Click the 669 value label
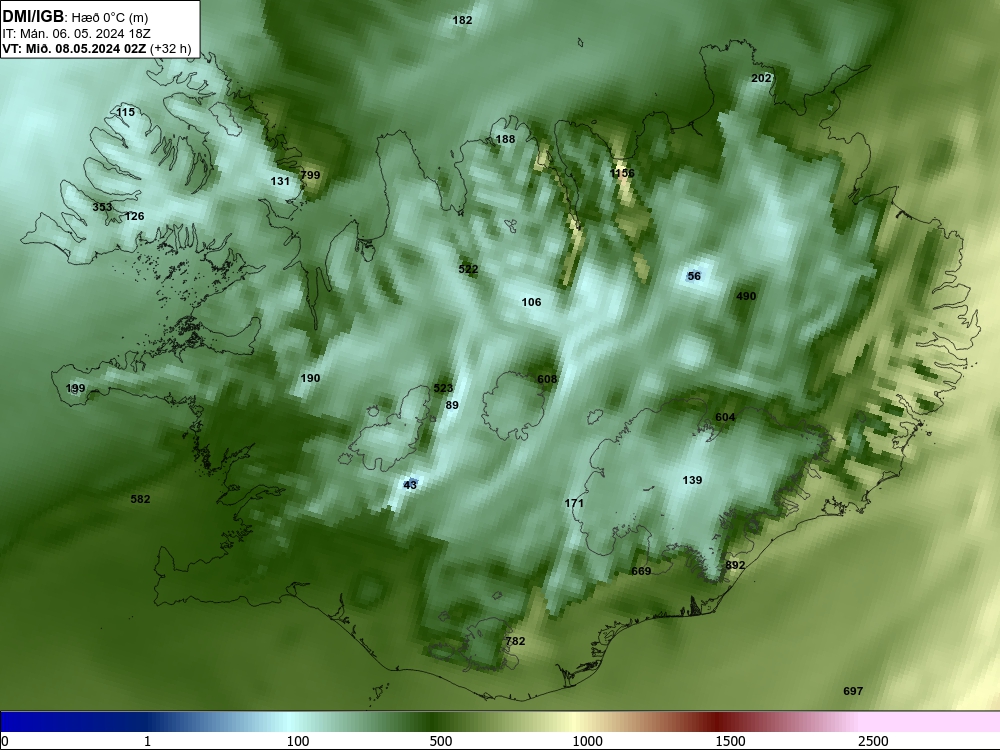Image resolution: width=1000 pixels, height=750 pixels. point(641,571)
